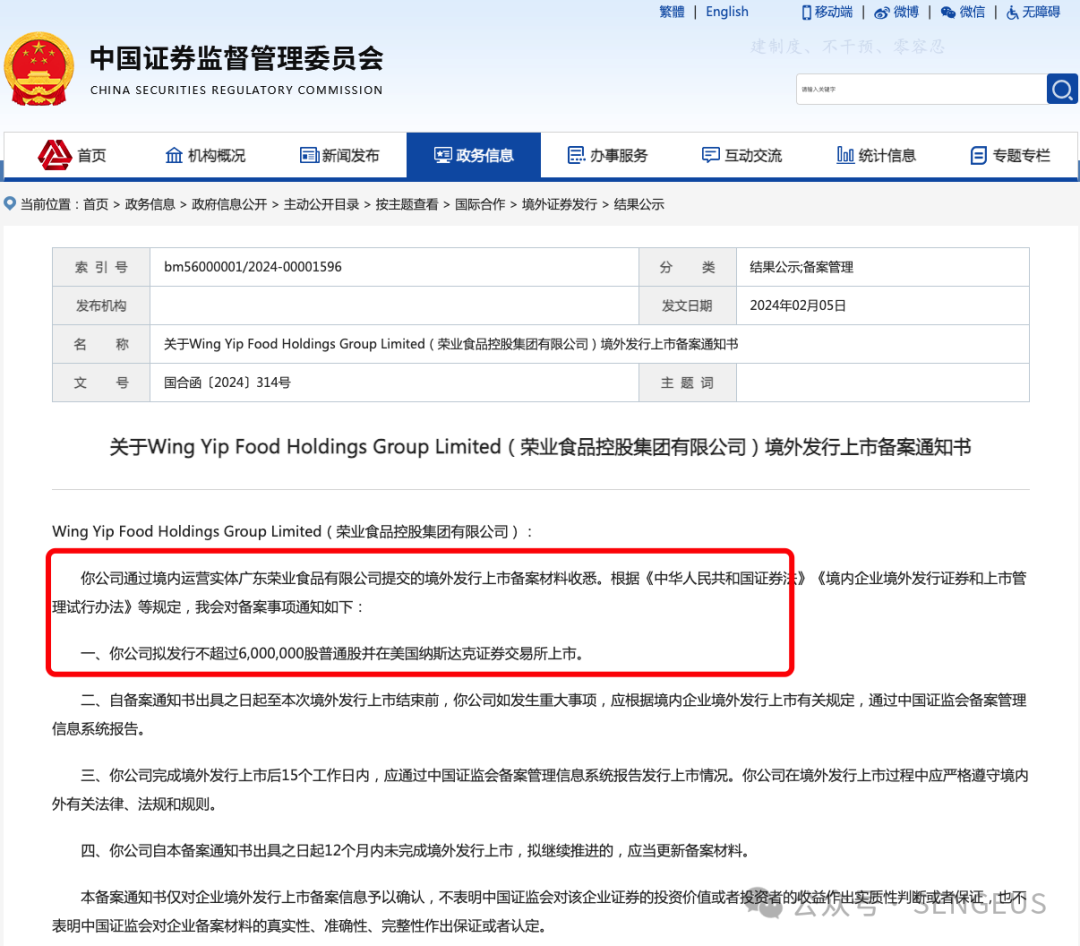This screenshot has width=1080, height=946.
Task: Go to 主动公开目录 in the breadcrumb
Action: (321, 204)
